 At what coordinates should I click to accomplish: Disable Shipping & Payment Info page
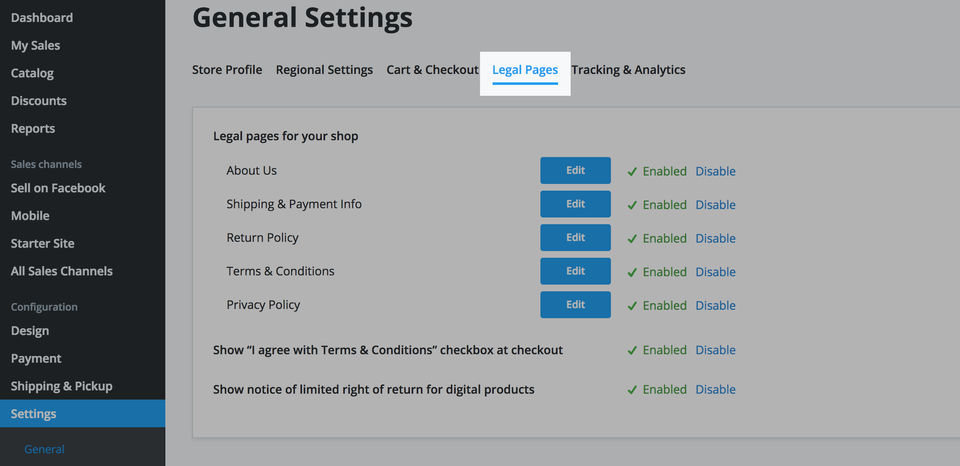715,205
